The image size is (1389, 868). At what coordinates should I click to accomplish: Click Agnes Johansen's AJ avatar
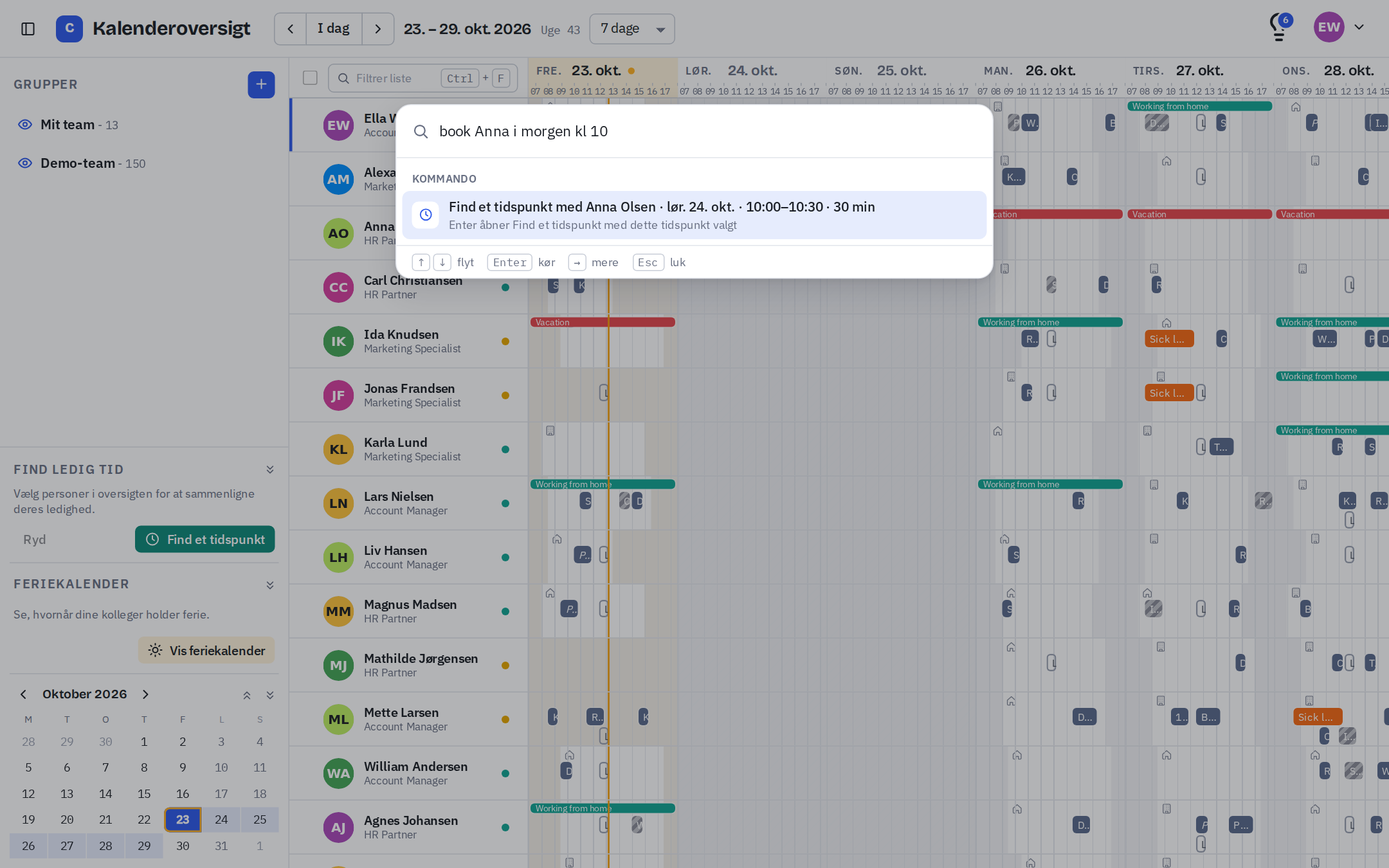point(338,827)
